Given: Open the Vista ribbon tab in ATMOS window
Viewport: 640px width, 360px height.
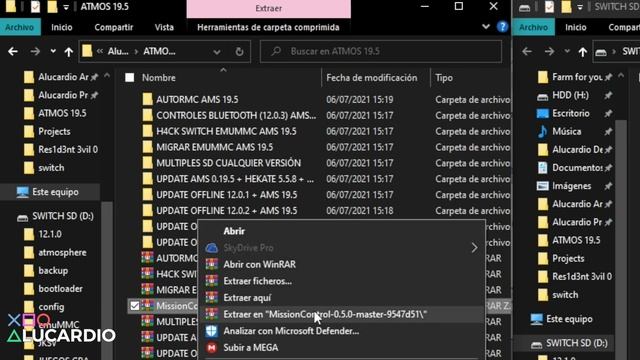Looking at the screenshot, I should [164, 27].
